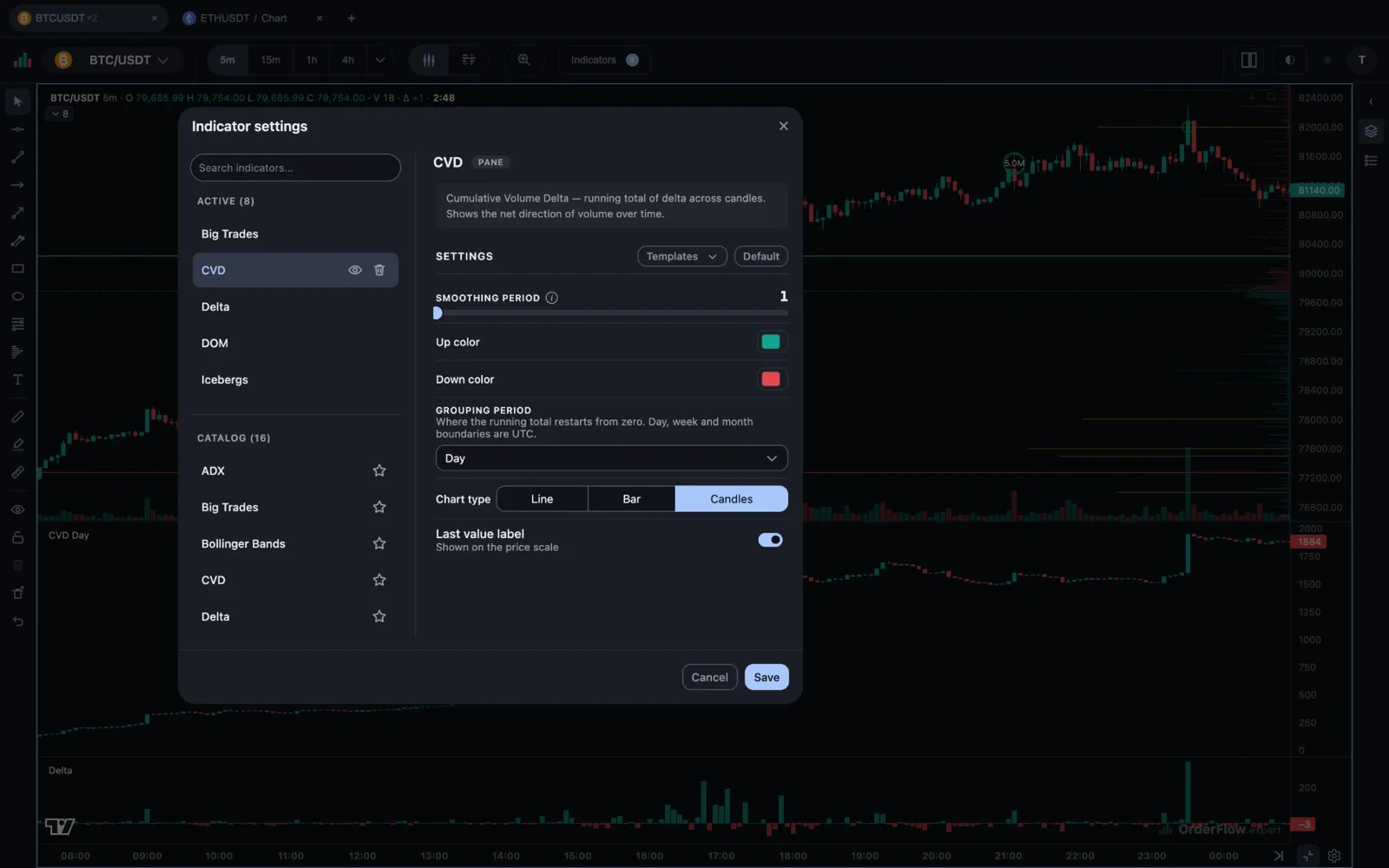Image resolution: width=1389 pixels, height=868 pixels.
Task: Select Big Trades in active list
Action: pyautogui.click(x=295, y=234)
